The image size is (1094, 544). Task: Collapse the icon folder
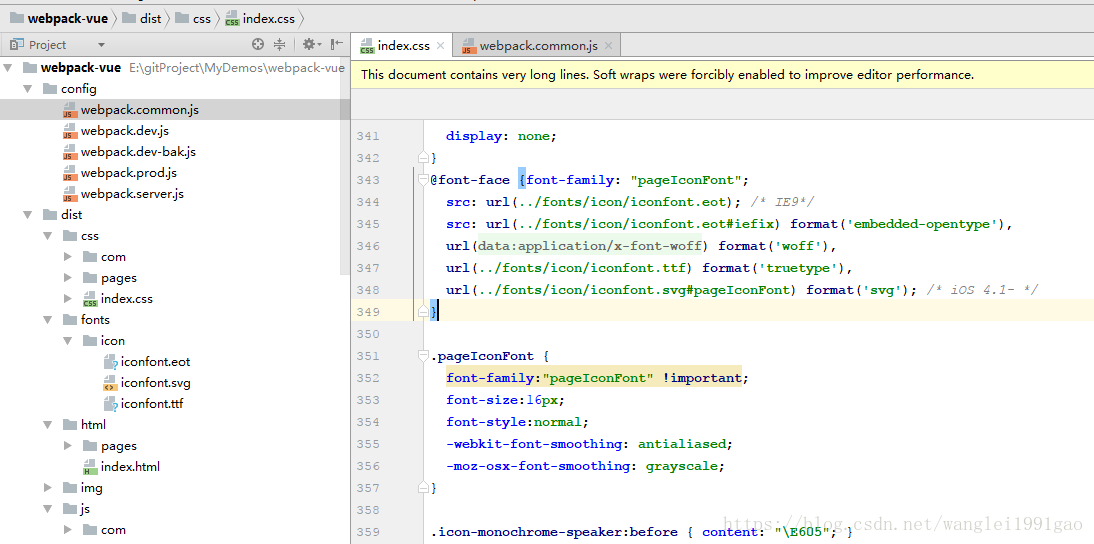tap(68, 340)
